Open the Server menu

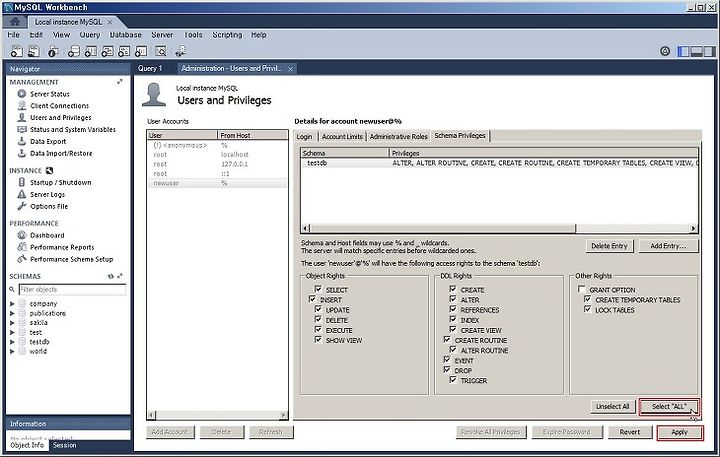(x=162, y=35)
